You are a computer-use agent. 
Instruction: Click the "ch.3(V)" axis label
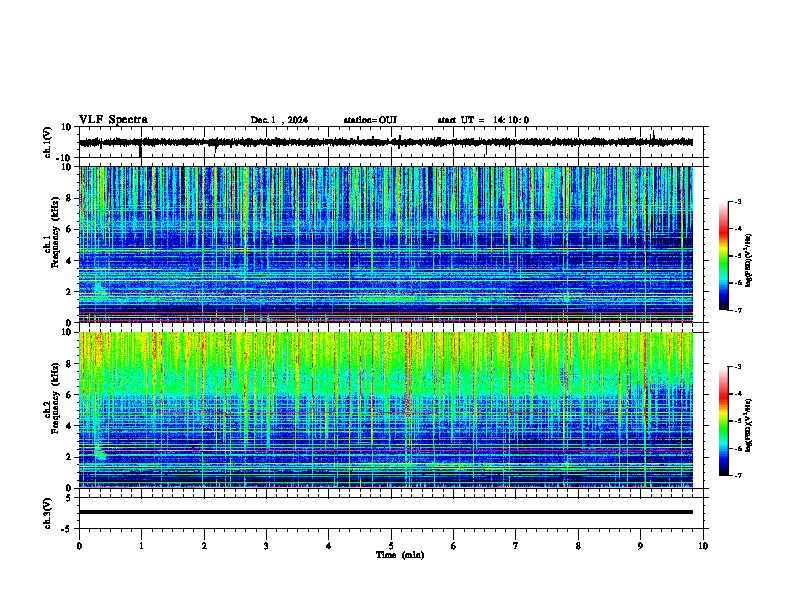tap(48, 513)
